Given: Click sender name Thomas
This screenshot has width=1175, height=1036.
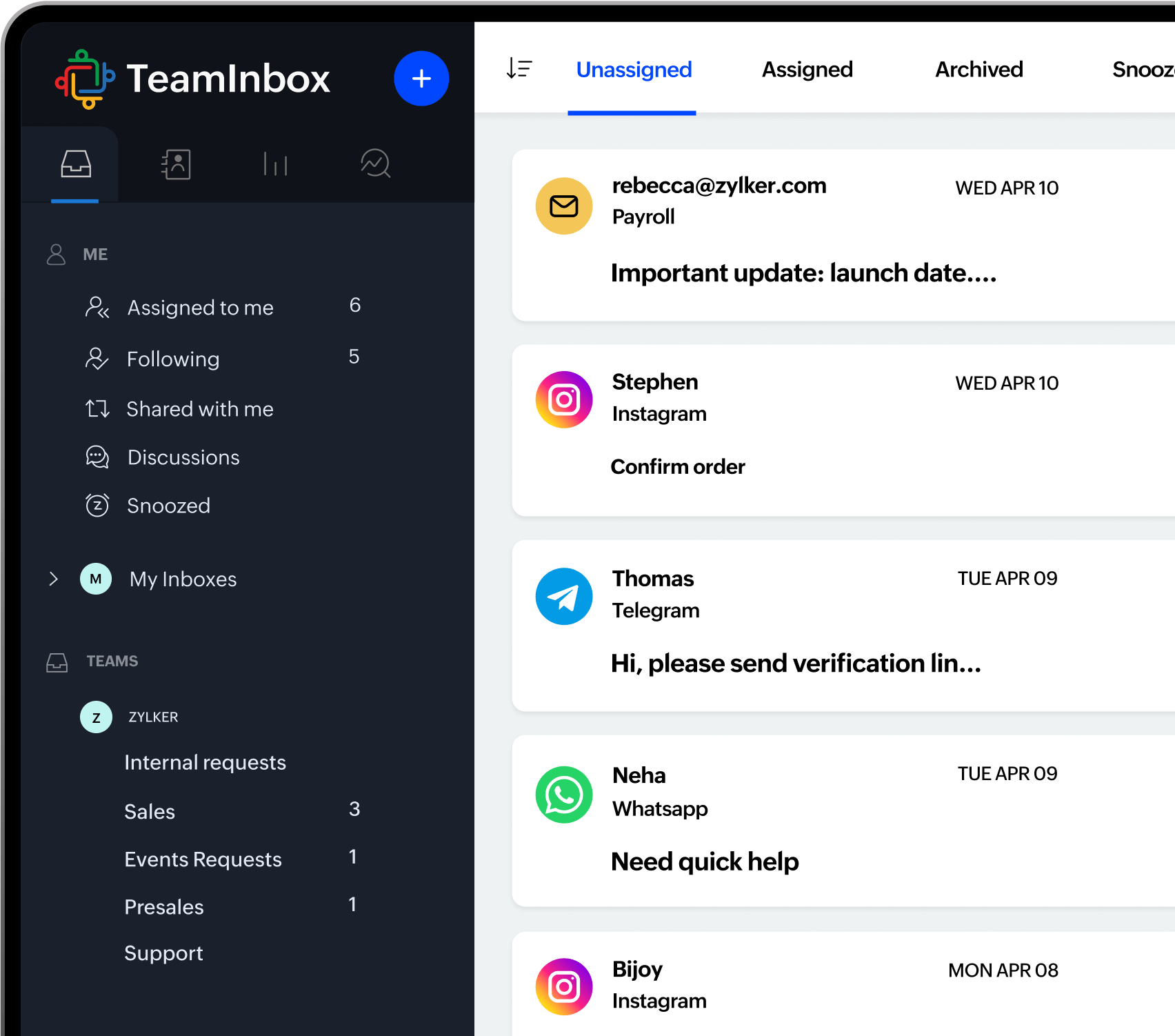Looking at the screenshot, I should (x=653, y=579).
